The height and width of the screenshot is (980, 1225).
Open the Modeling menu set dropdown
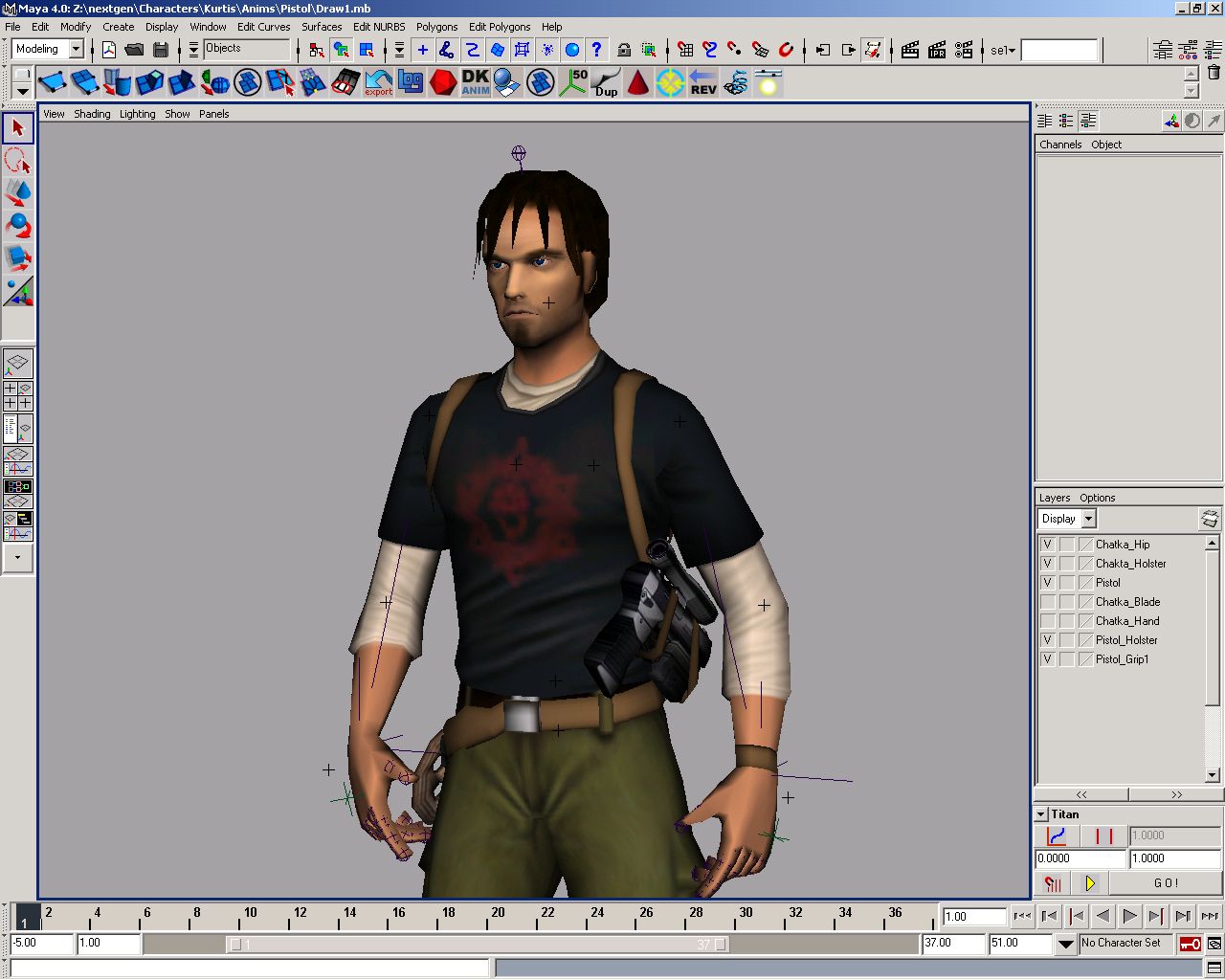pyautogui.click(x=77, y=49)
